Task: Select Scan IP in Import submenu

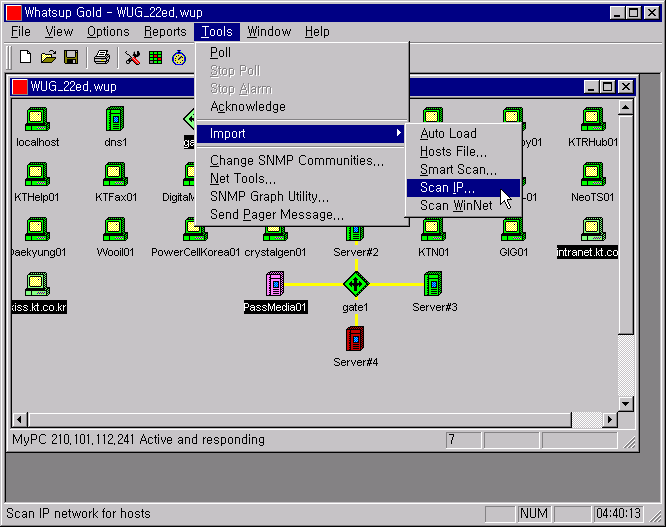Action: pos(463,188)
